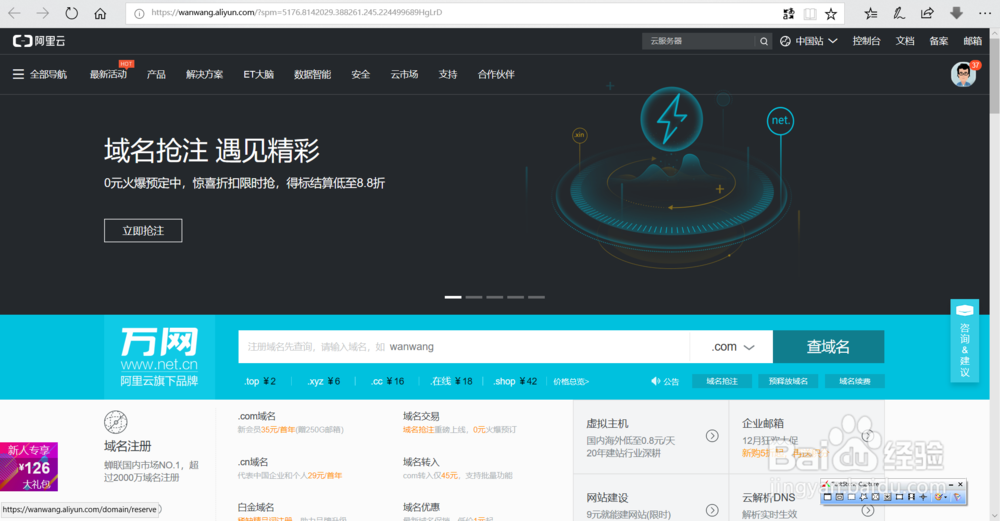Click the translate page icon
This screenshot has height=521, width=1000.
point(789,13)
